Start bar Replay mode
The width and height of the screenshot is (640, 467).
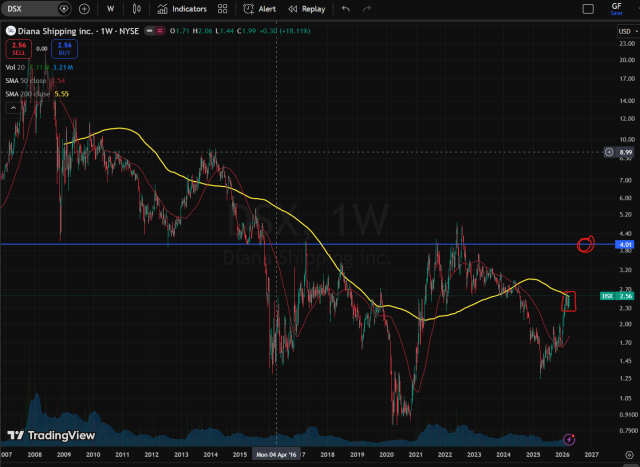307,9
